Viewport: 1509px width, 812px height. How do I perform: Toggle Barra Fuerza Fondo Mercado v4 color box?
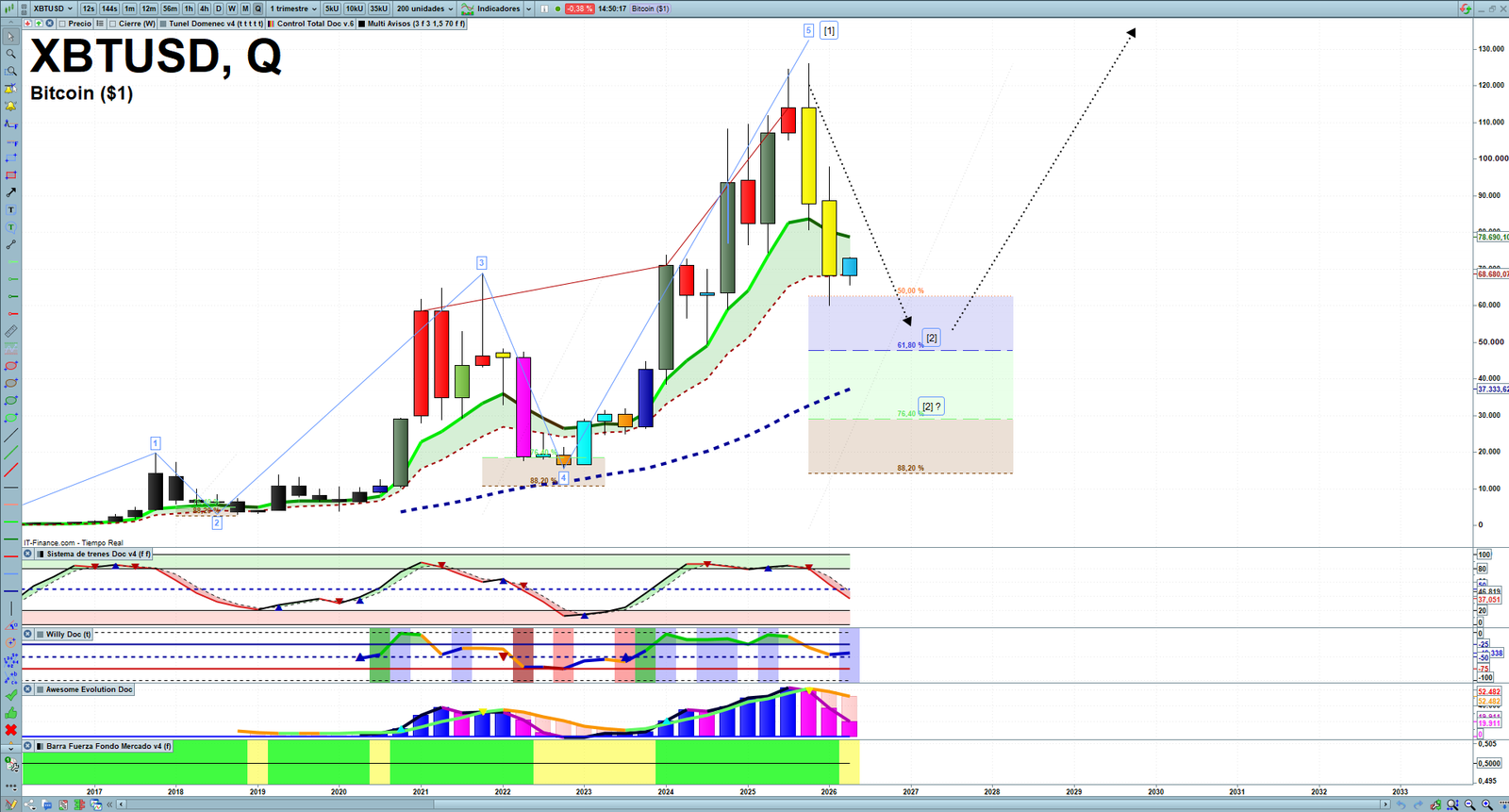pos(41,746)
